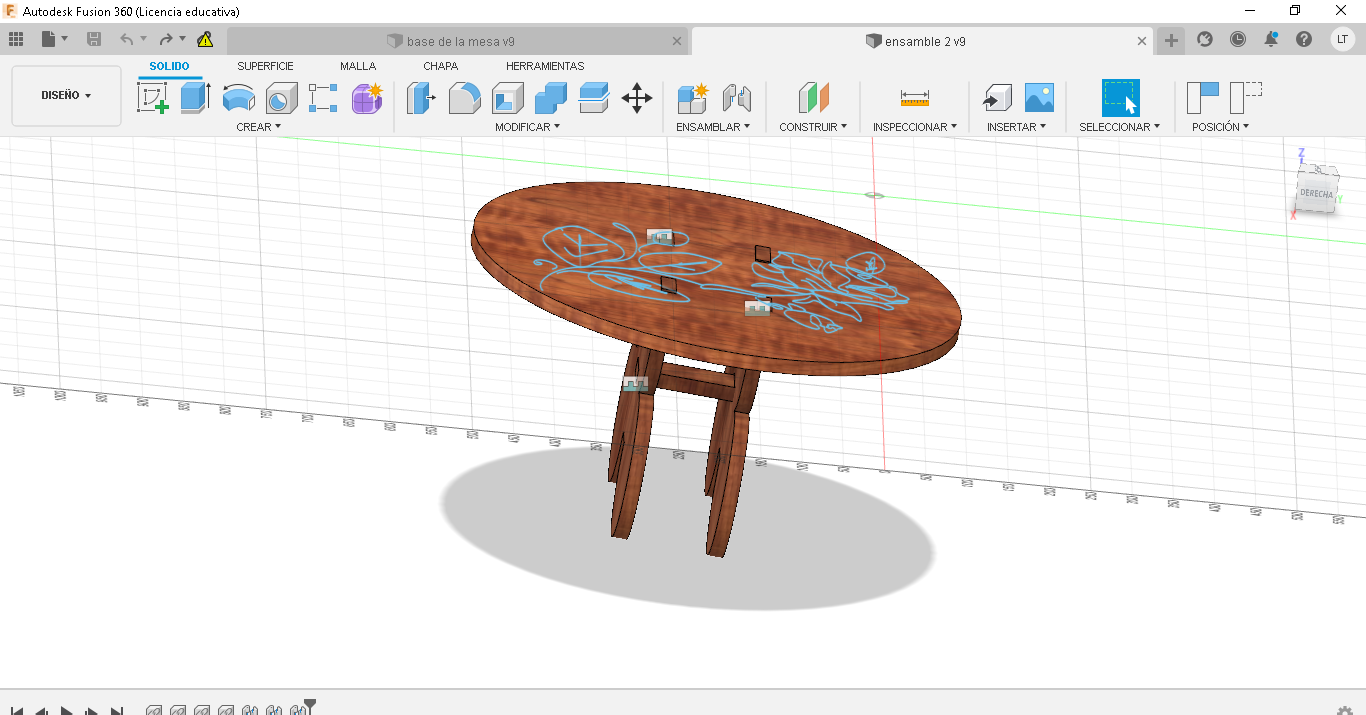The height and width of the screenshot is (715, 1366).
Task: Select the Create Form tool
Action: (x=367, y=98)
